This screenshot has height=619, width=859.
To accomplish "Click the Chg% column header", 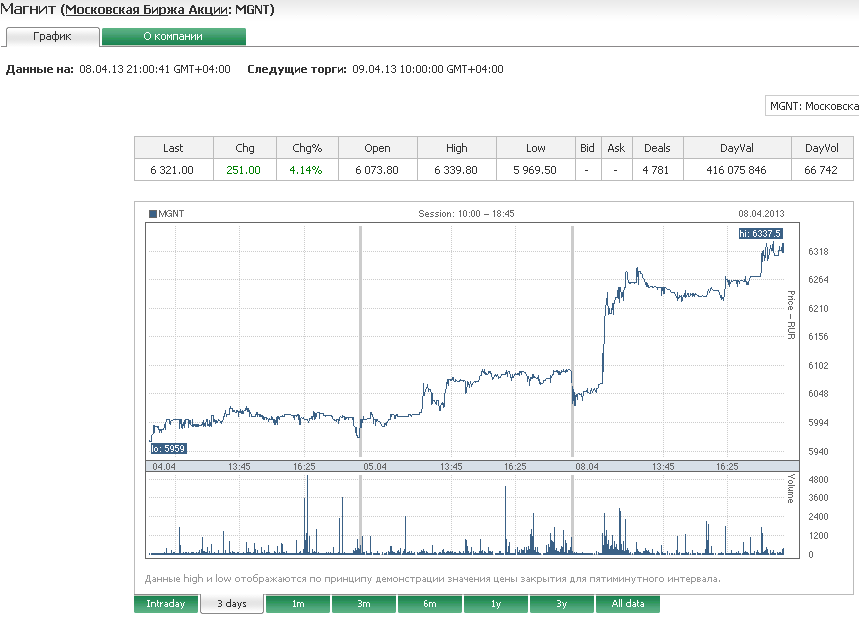I will (306, 148).
